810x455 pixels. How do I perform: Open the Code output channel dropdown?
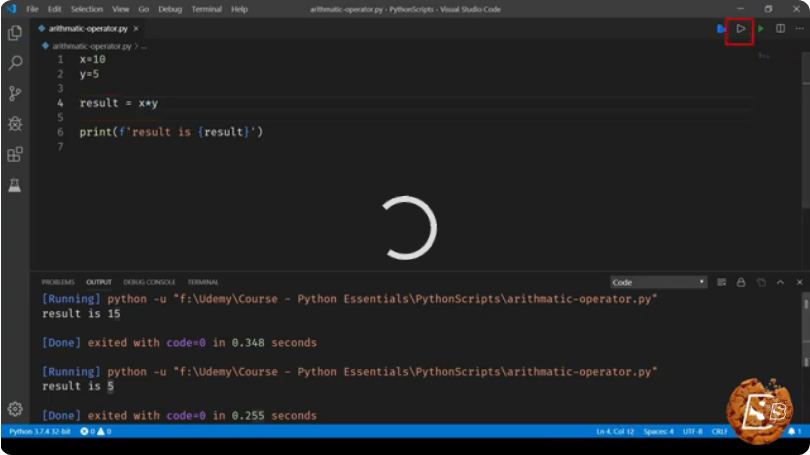658,282
